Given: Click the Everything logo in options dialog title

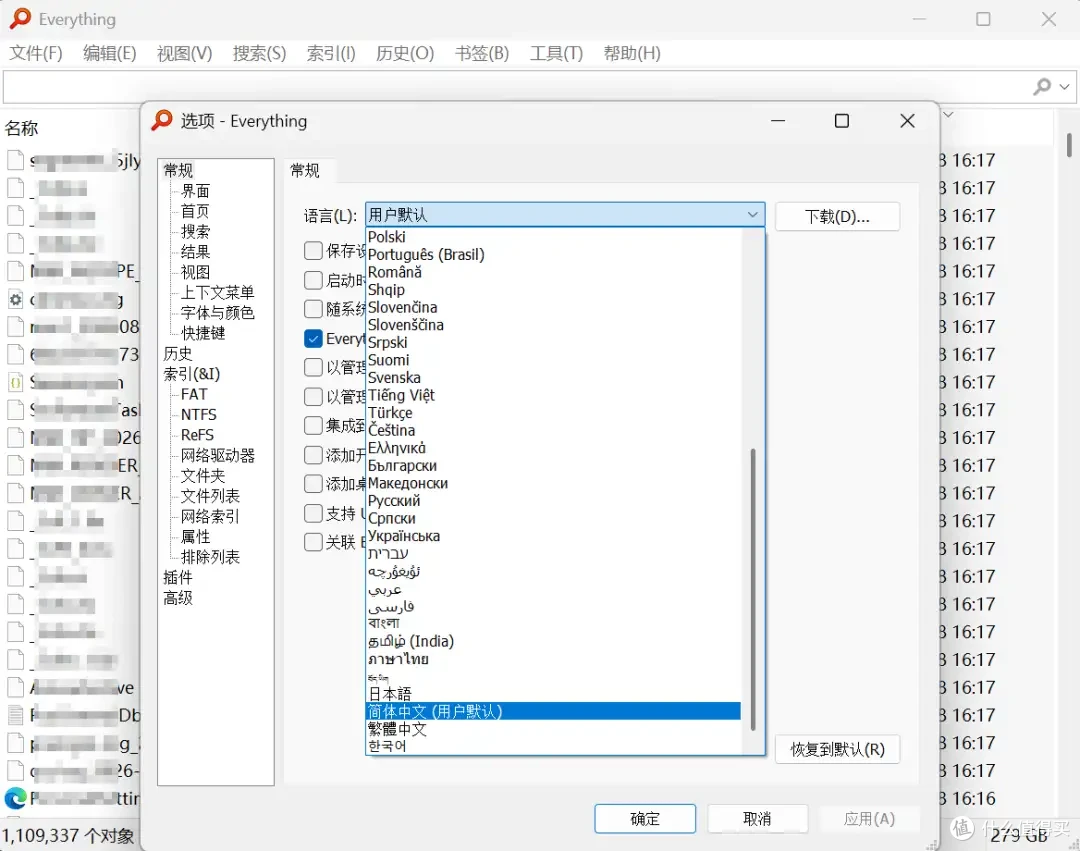Looking at the screenshot, I should (x=162, y=120).
